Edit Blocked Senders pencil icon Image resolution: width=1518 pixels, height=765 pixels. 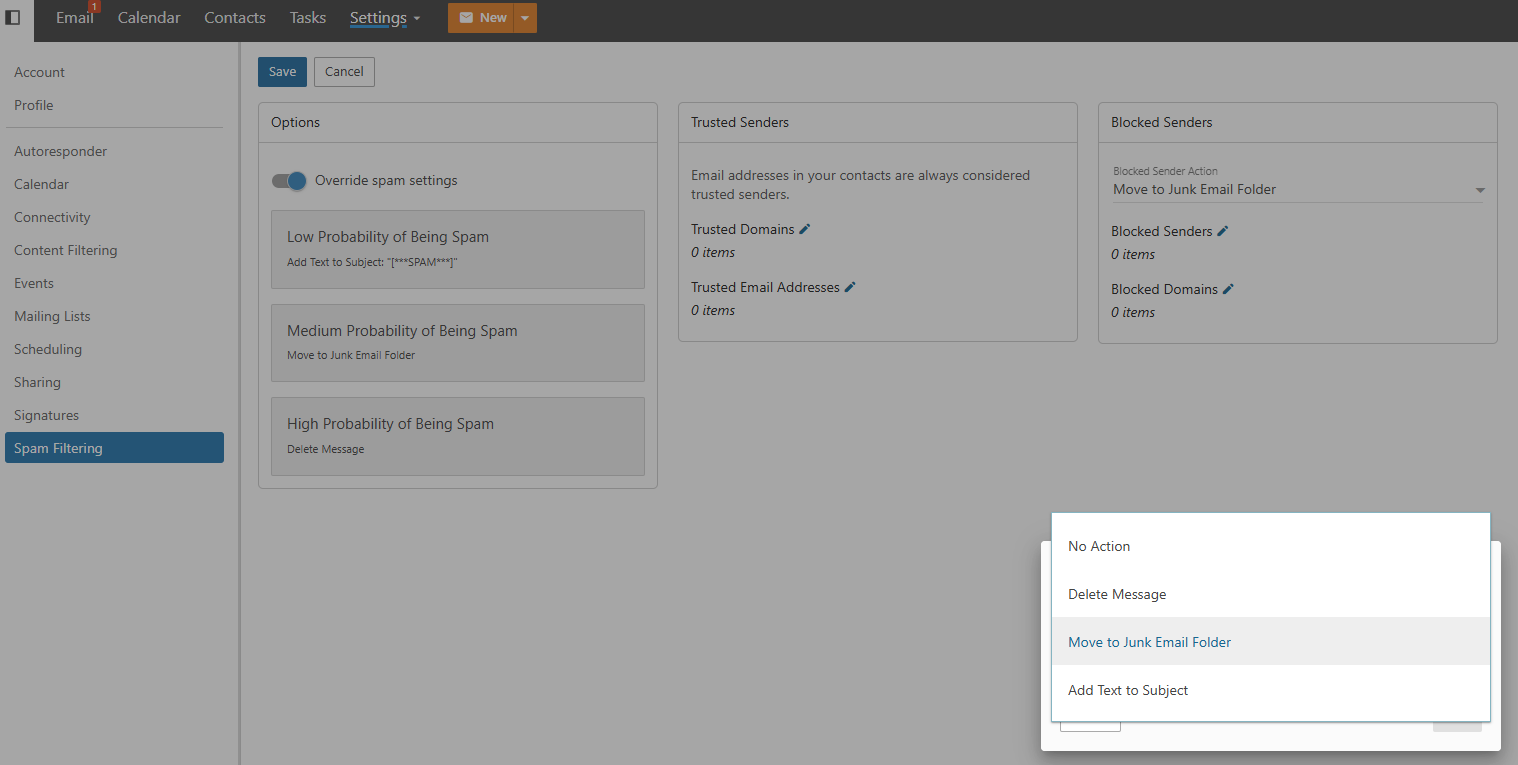(x=1222, y=231)
